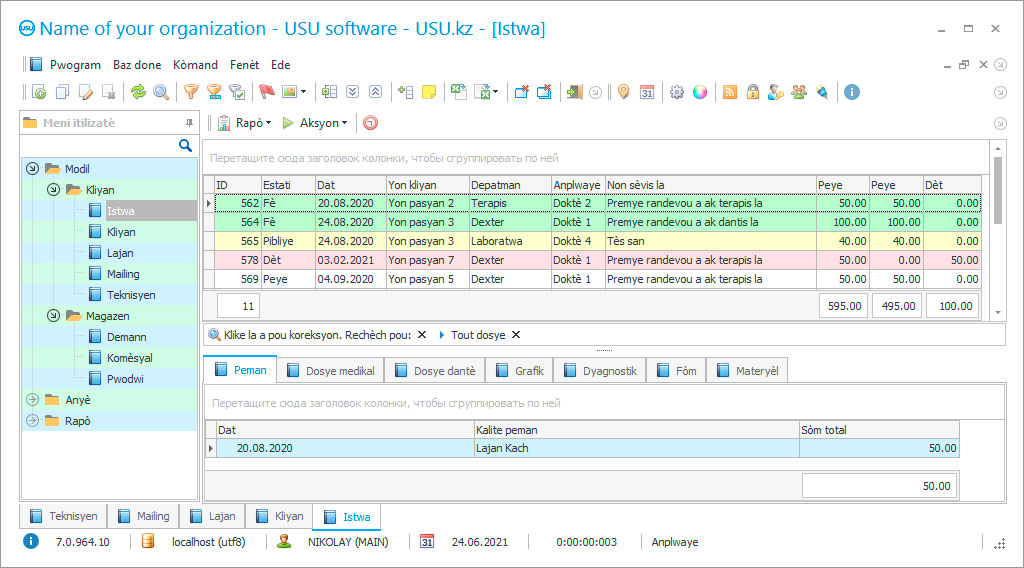Click the blue info icon in toolbar

click(x=852, y=92)
